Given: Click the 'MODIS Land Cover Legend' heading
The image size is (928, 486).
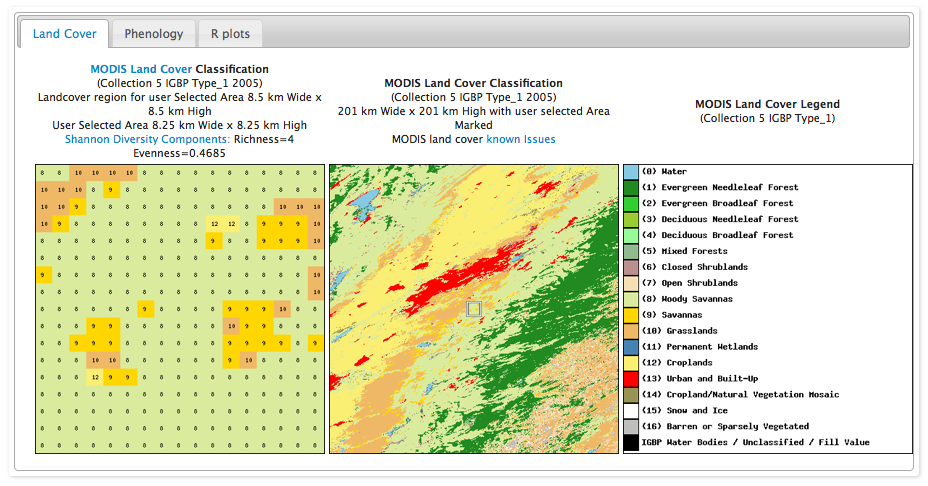Looking at the screenshot, I should point(767,104).
